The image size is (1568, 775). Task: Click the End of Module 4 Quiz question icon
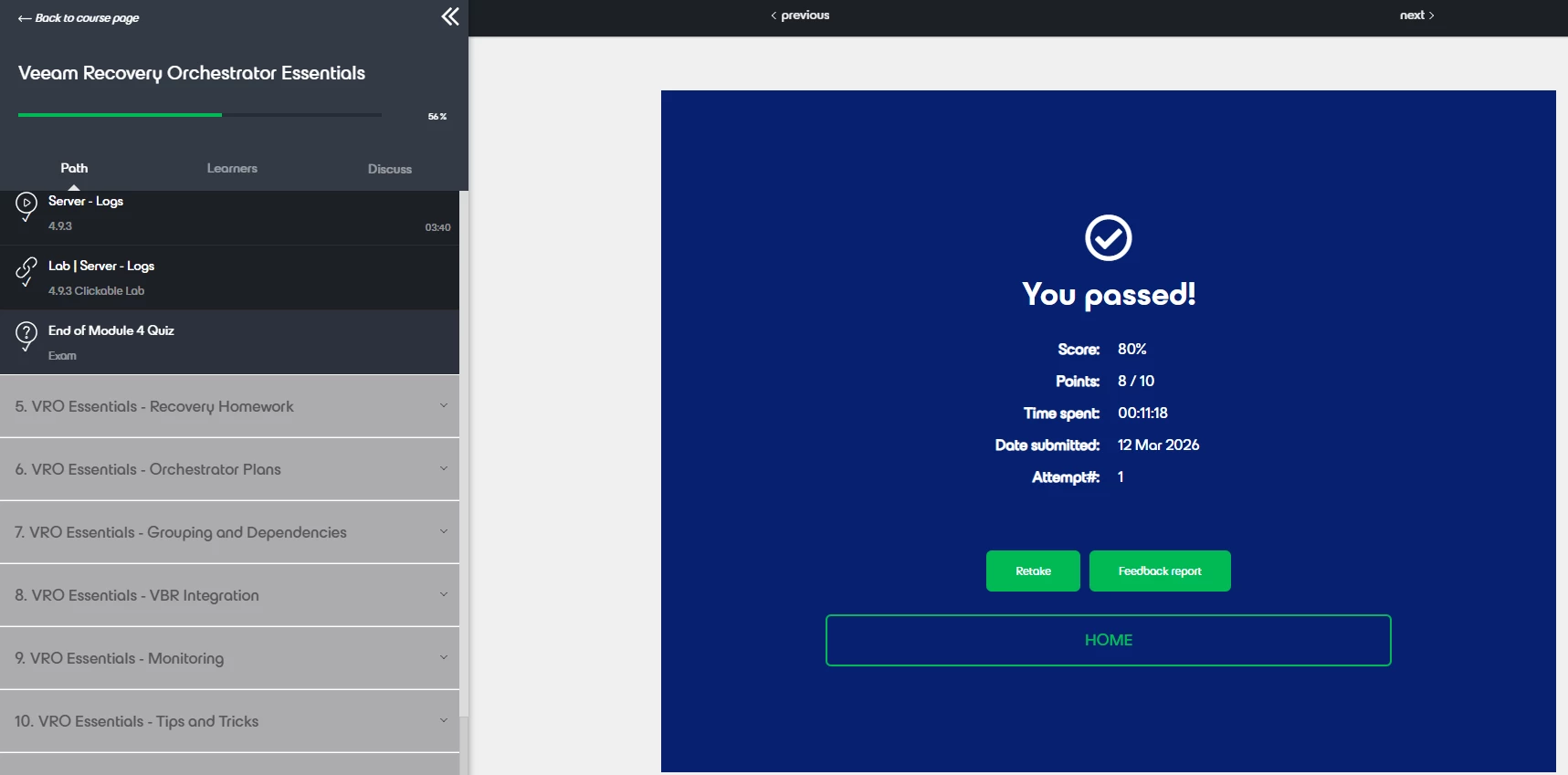(x=26, y=332)
